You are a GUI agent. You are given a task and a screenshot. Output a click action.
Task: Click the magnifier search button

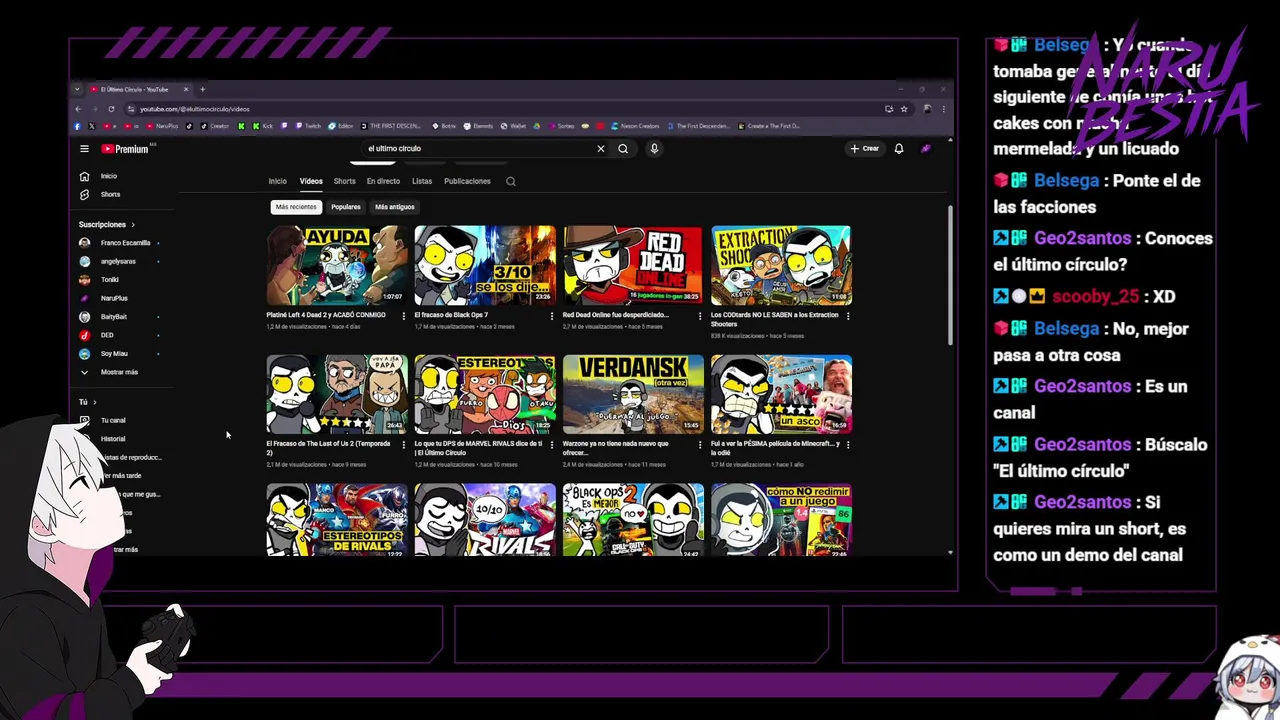pos(623,149)
